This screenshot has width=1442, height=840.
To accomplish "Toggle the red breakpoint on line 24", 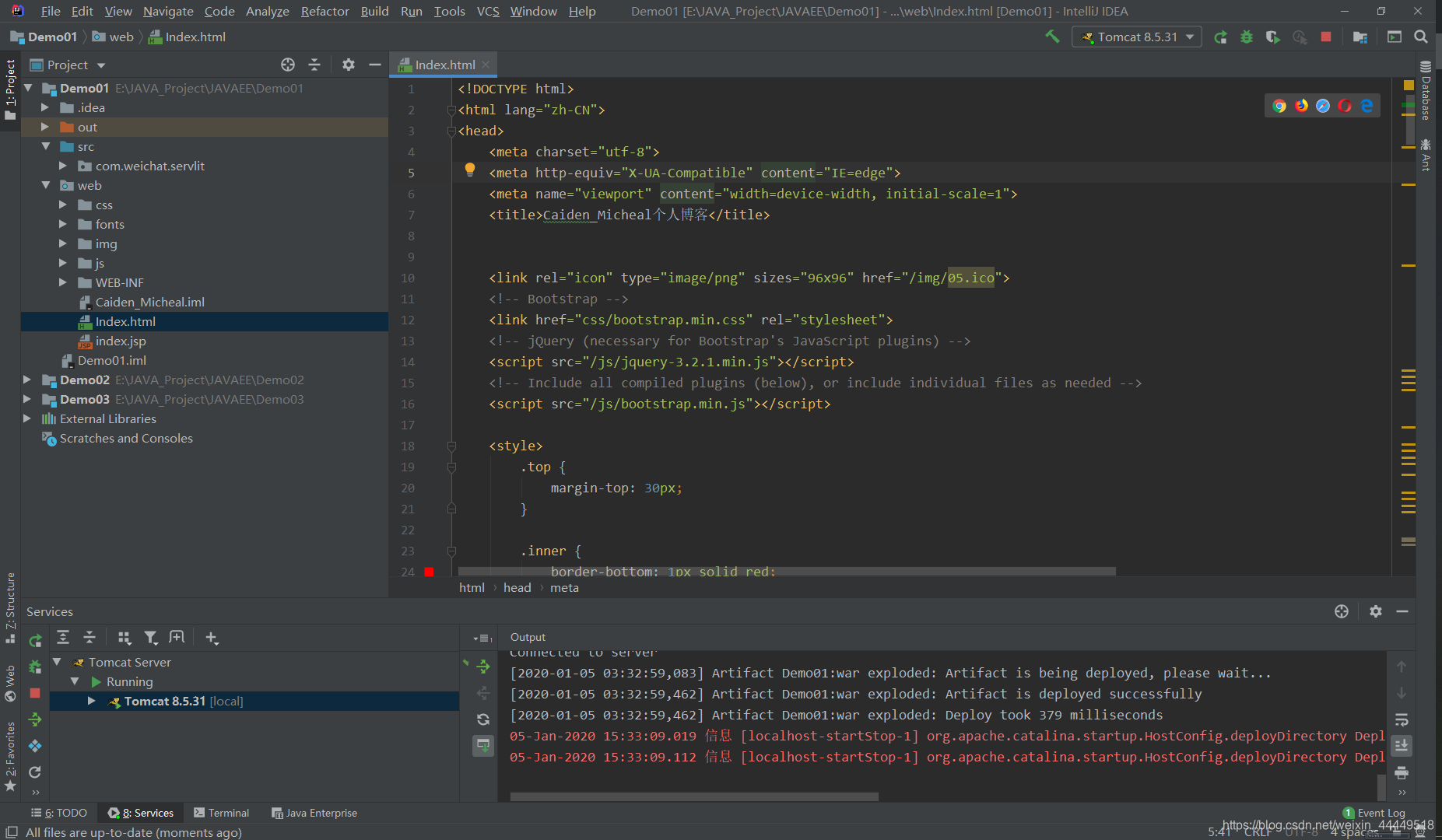I will tap(429, 572).
